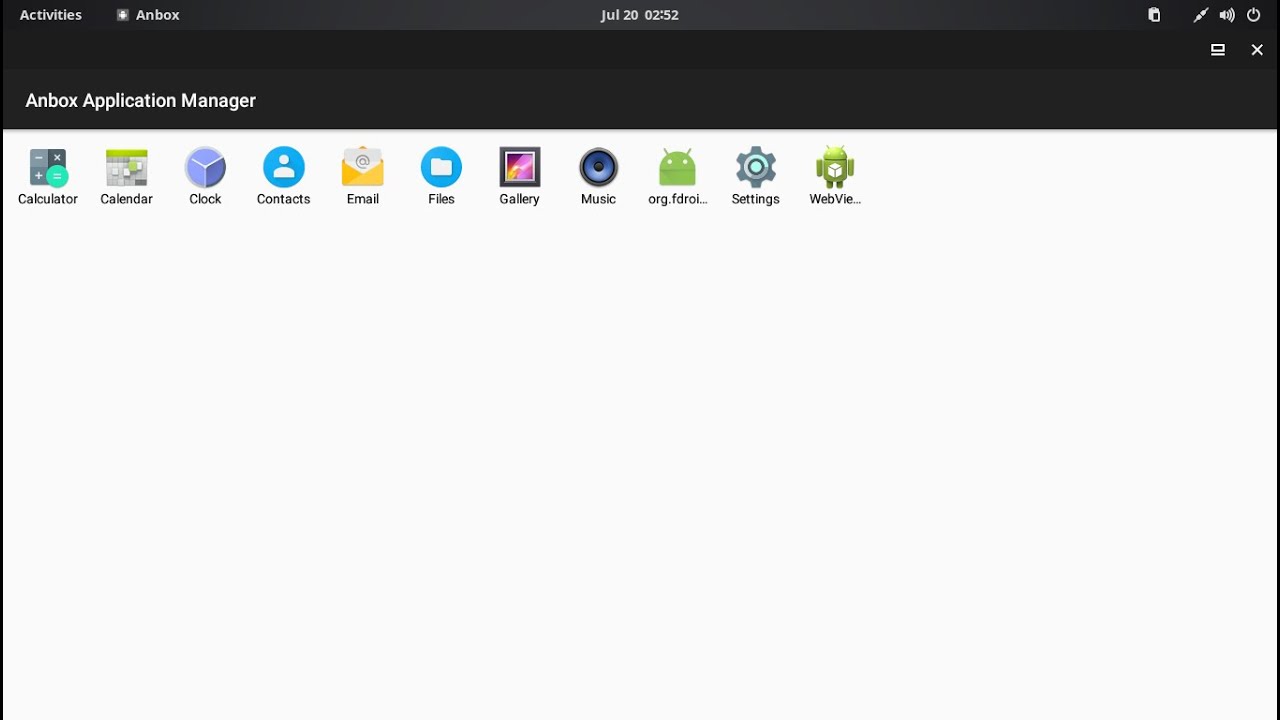Viewport: 1280px width, 720px height.
Task: Open the power menu icon
Action: [1253, 15]
